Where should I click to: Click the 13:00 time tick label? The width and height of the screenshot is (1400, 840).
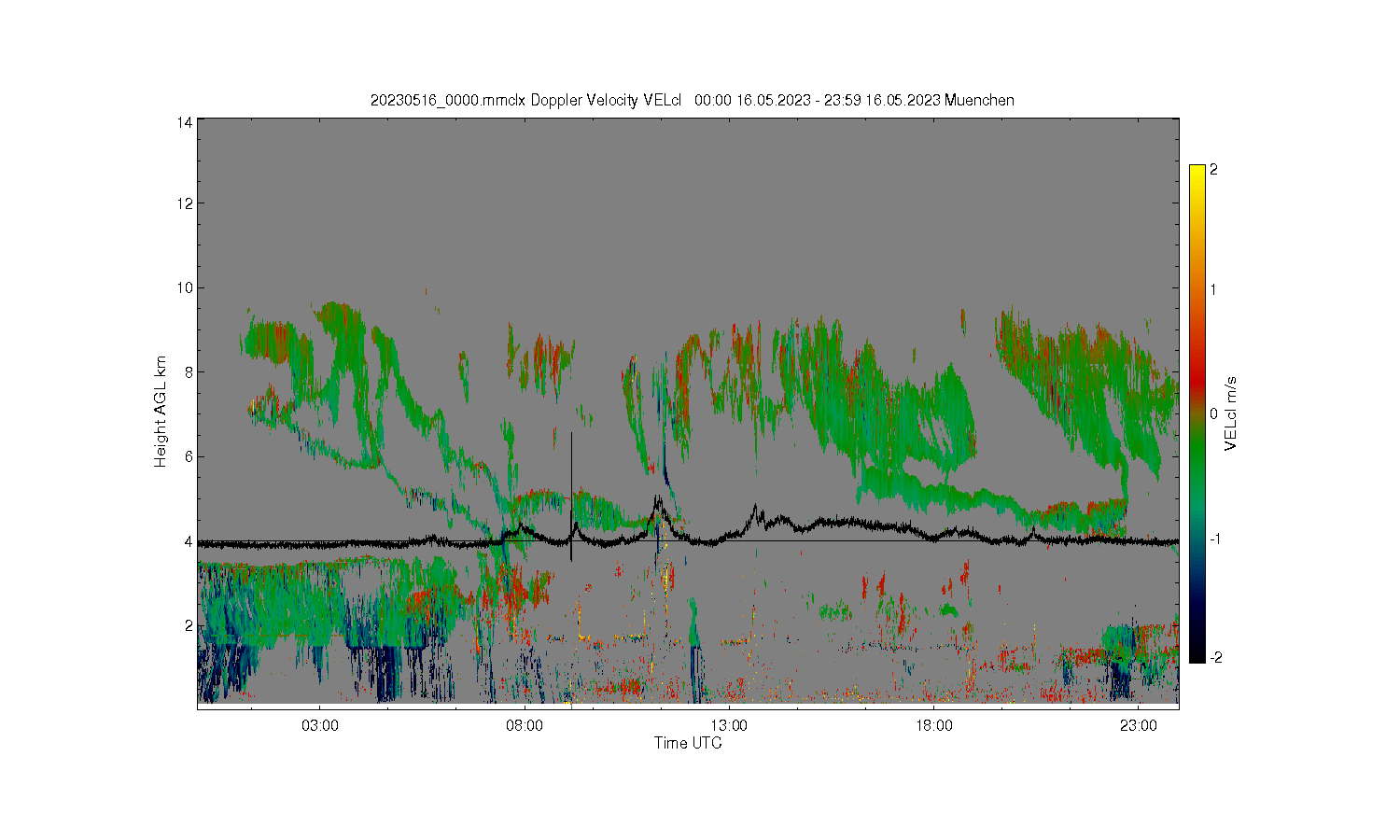click(x=729, y=725)
